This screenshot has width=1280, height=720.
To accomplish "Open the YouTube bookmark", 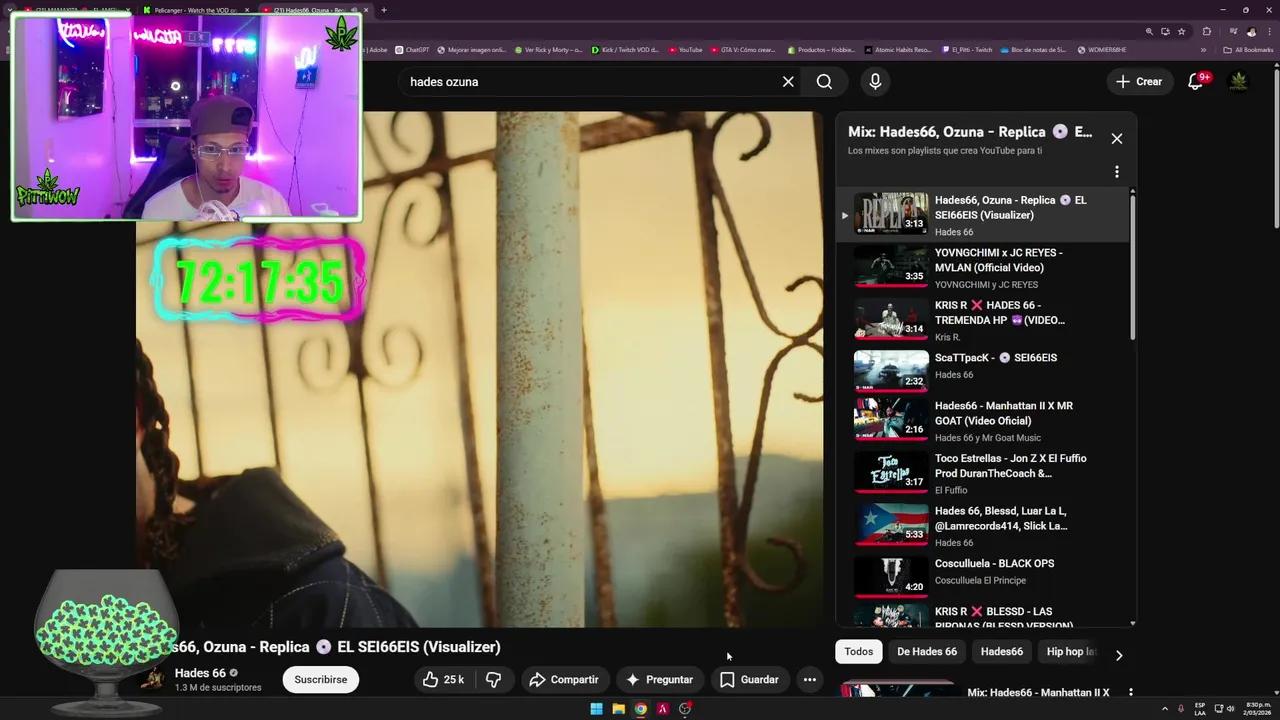I will pyautogui.click(x=686, y=49).
